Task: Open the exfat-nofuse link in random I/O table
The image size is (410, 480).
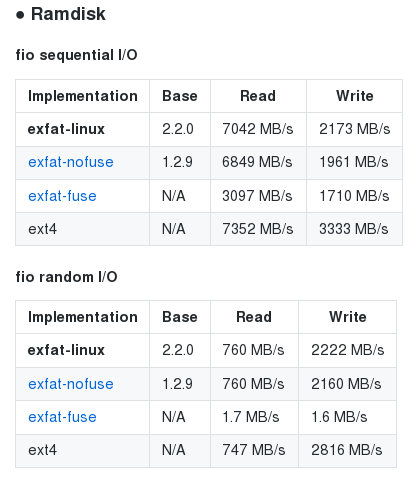Action: 71,384
